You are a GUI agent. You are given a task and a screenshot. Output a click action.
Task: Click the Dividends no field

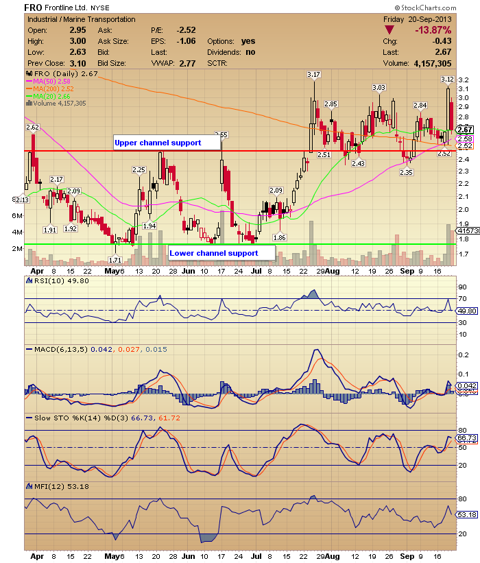click(x=231, y=52)
